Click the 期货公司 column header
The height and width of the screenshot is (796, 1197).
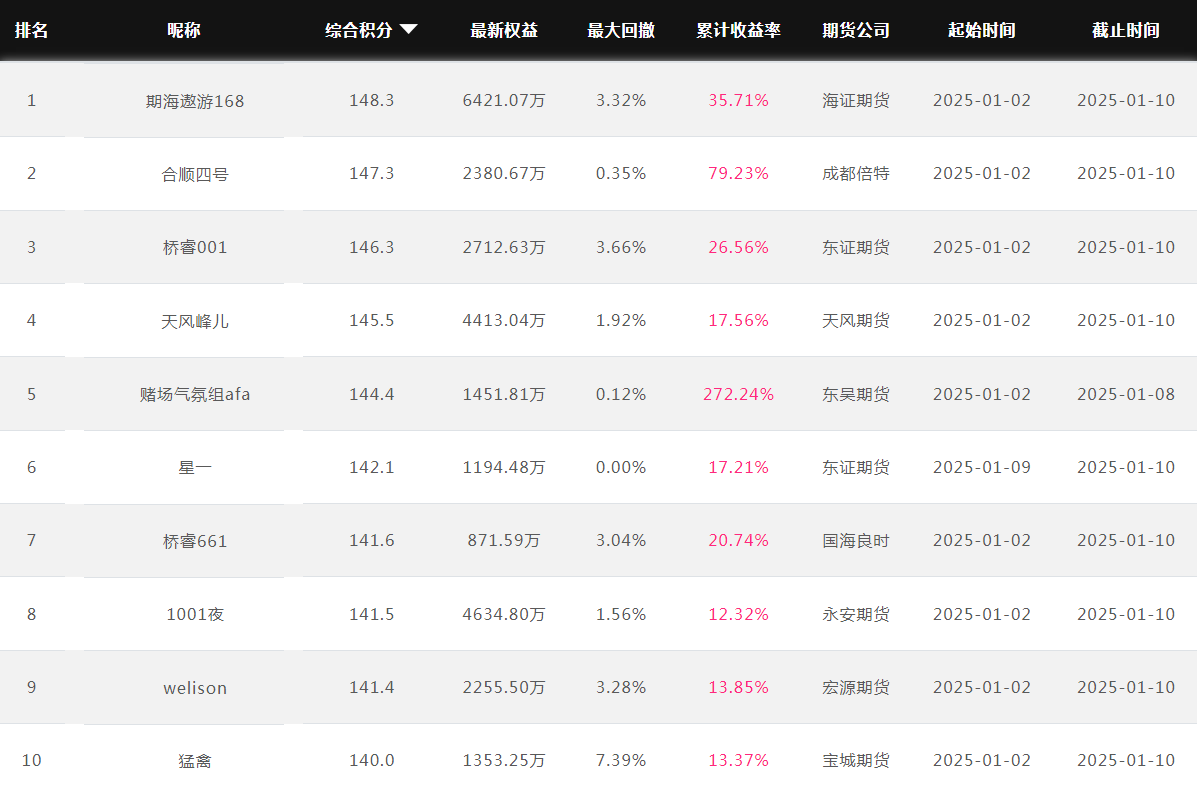(x=856, y=31)
